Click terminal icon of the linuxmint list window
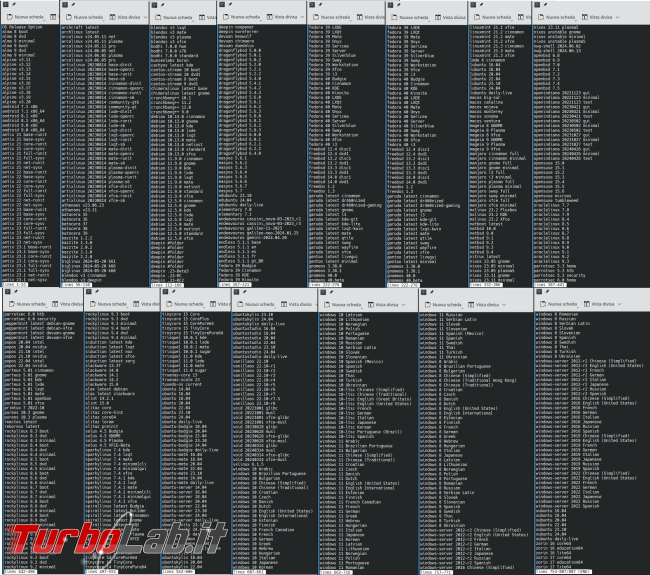The width and height of the screenshot is (650, 575). 473,5
